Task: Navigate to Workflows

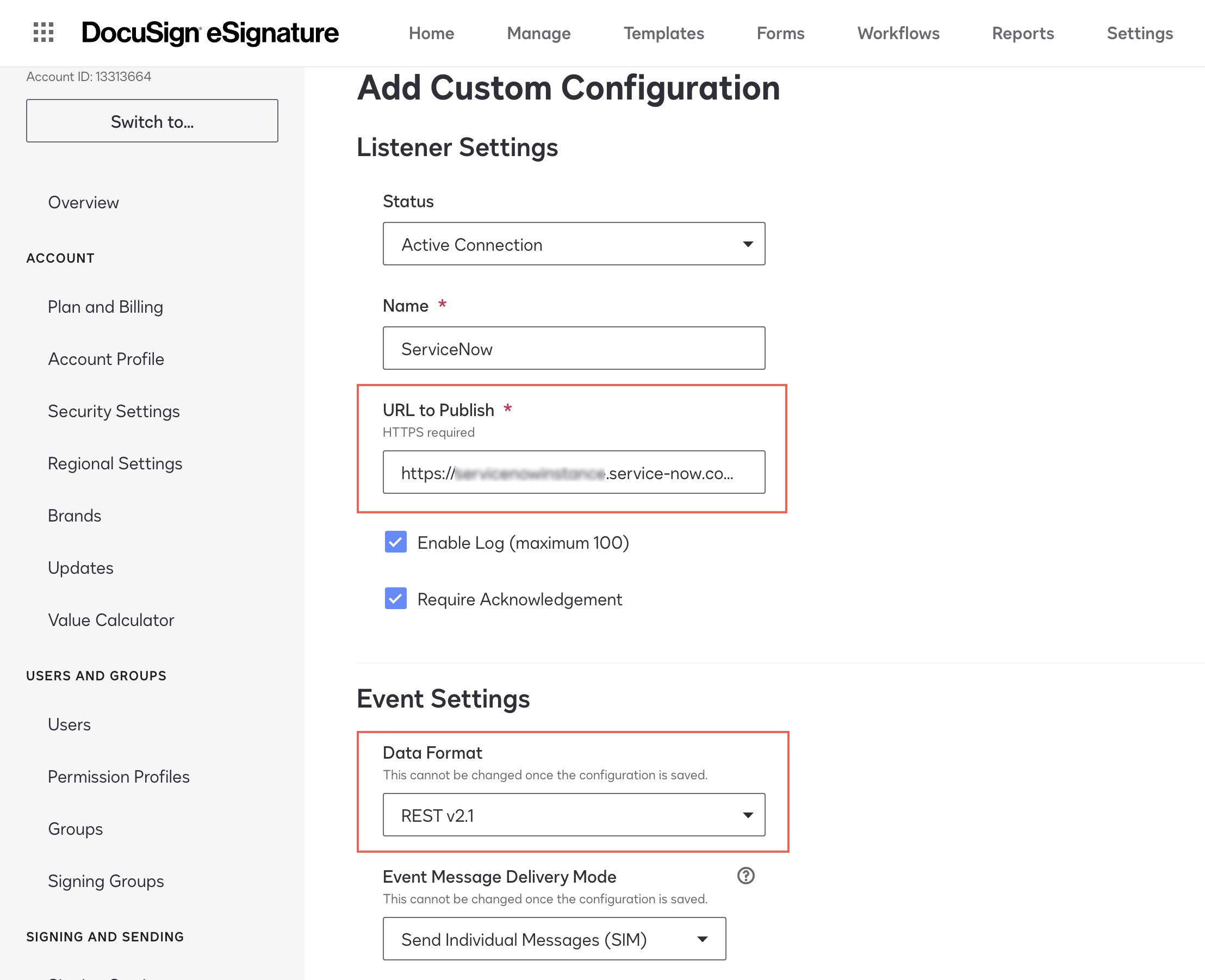Action: tap(898, 33)
